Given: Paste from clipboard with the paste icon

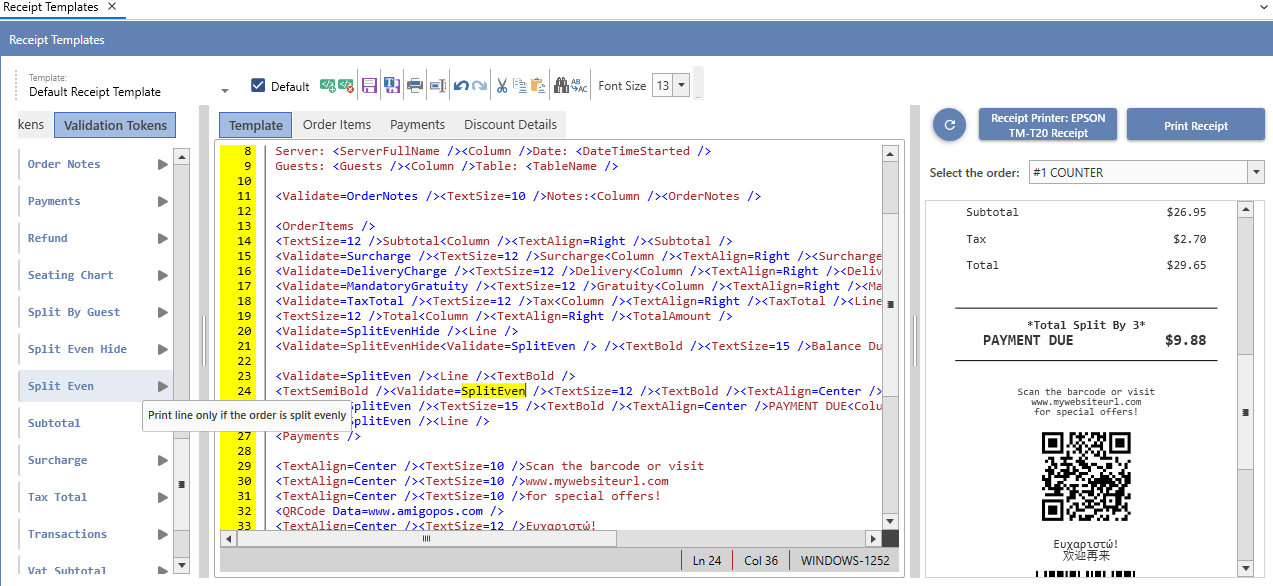Looking at the screenshot, I should (538, 86).
